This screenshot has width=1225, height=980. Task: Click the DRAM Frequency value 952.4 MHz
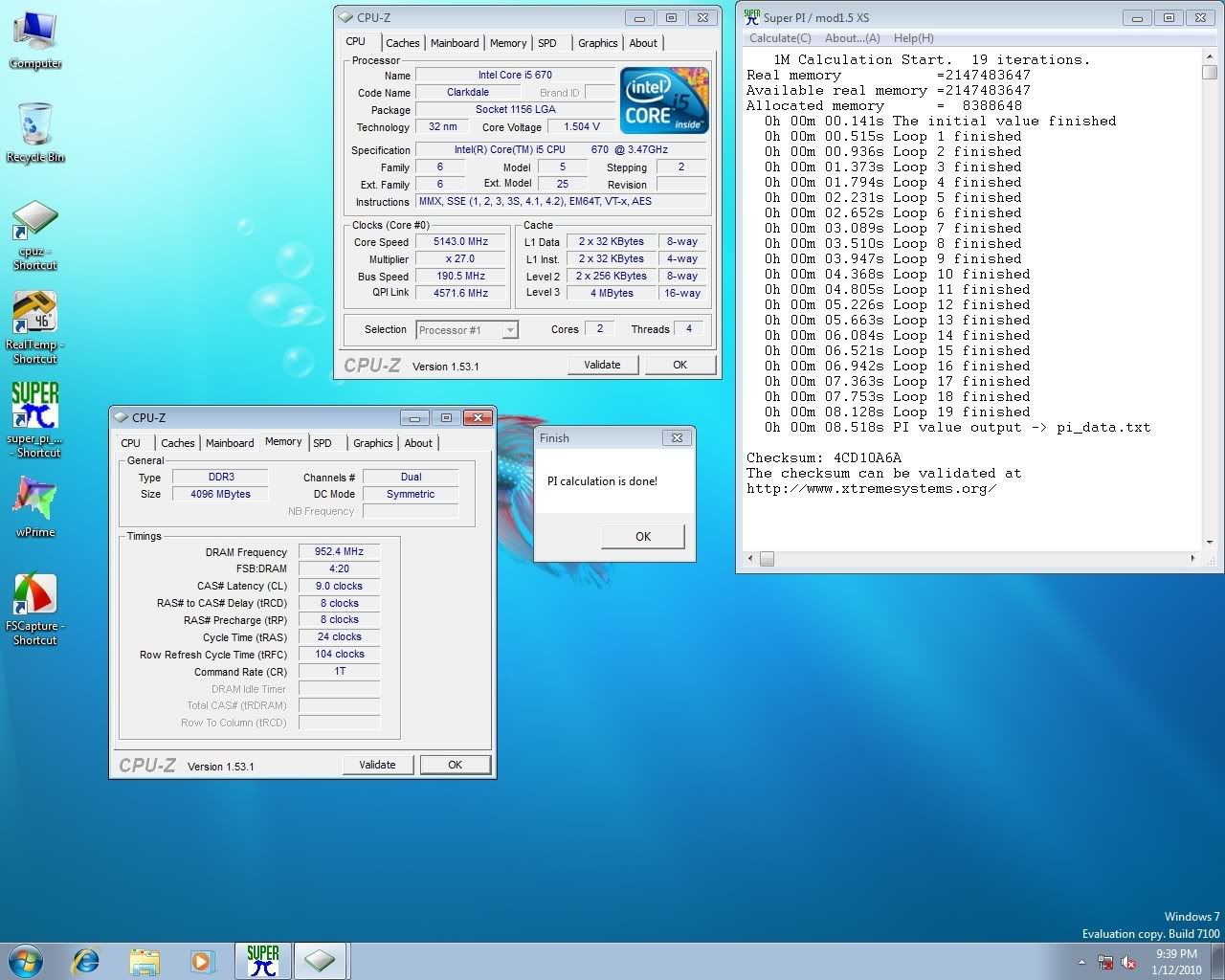tap(339, 552)
